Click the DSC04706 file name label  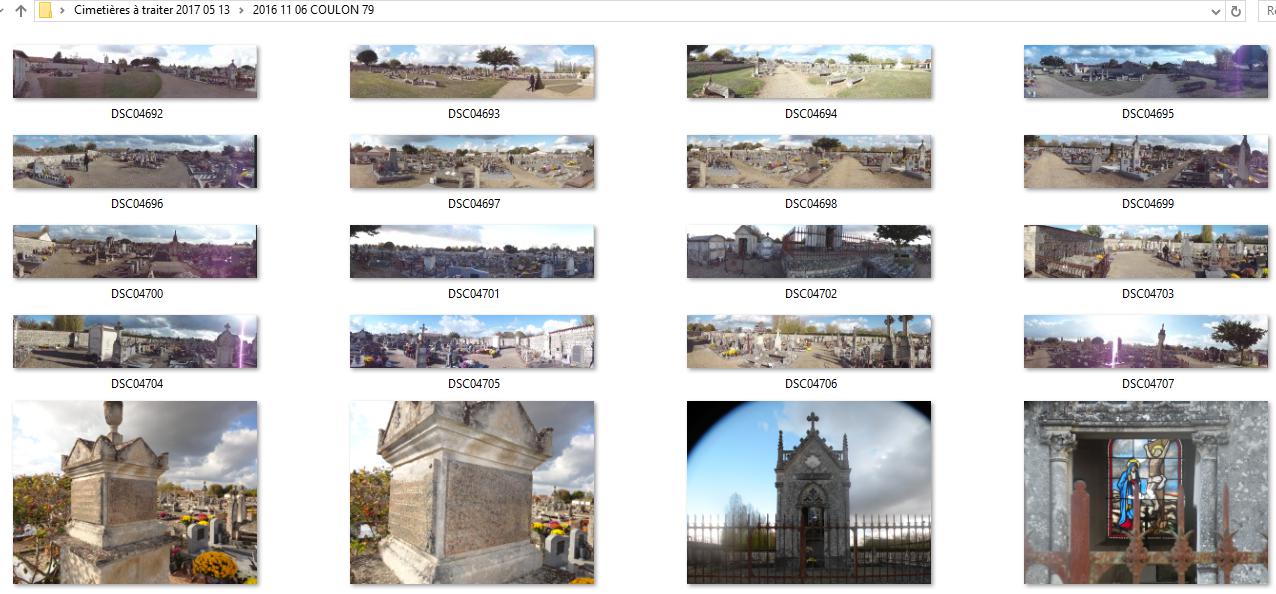point(810,384)
